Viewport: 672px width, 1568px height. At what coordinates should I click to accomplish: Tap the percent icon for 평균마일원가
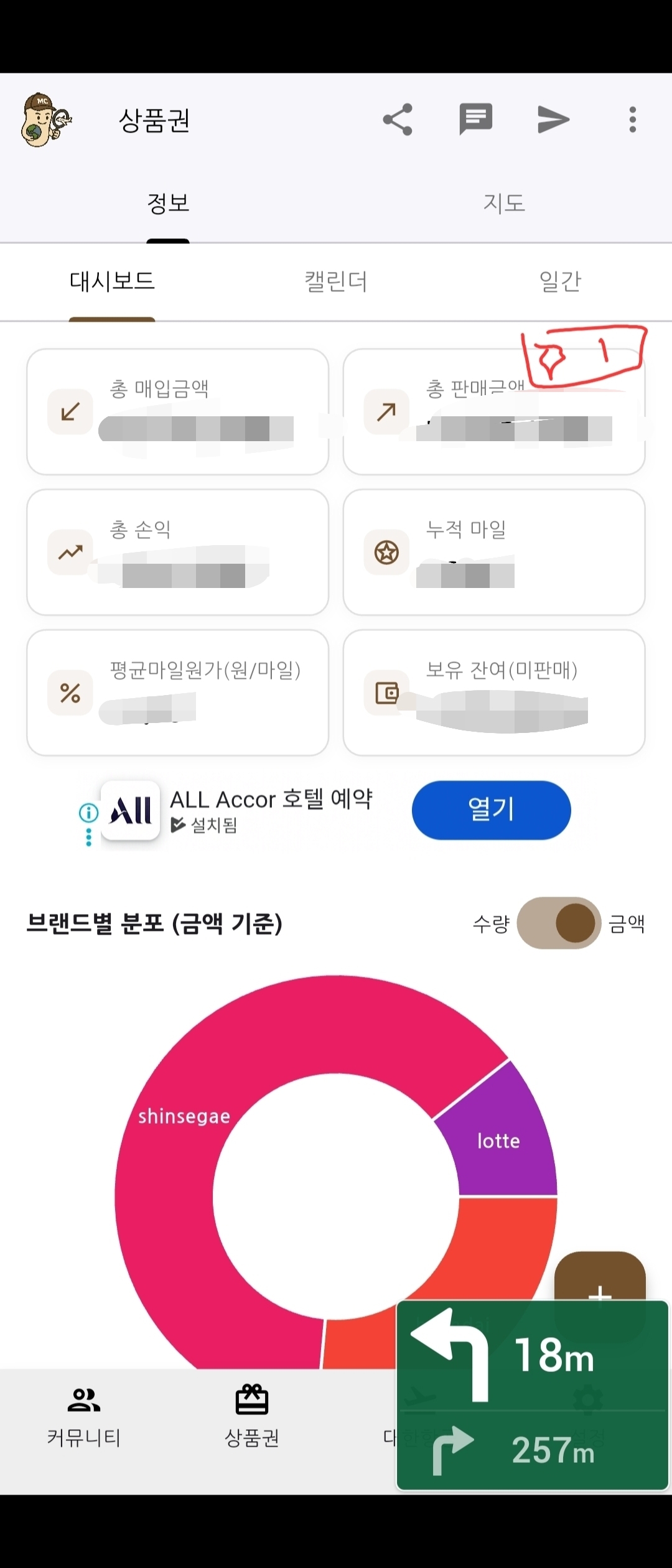pos(70,693)
